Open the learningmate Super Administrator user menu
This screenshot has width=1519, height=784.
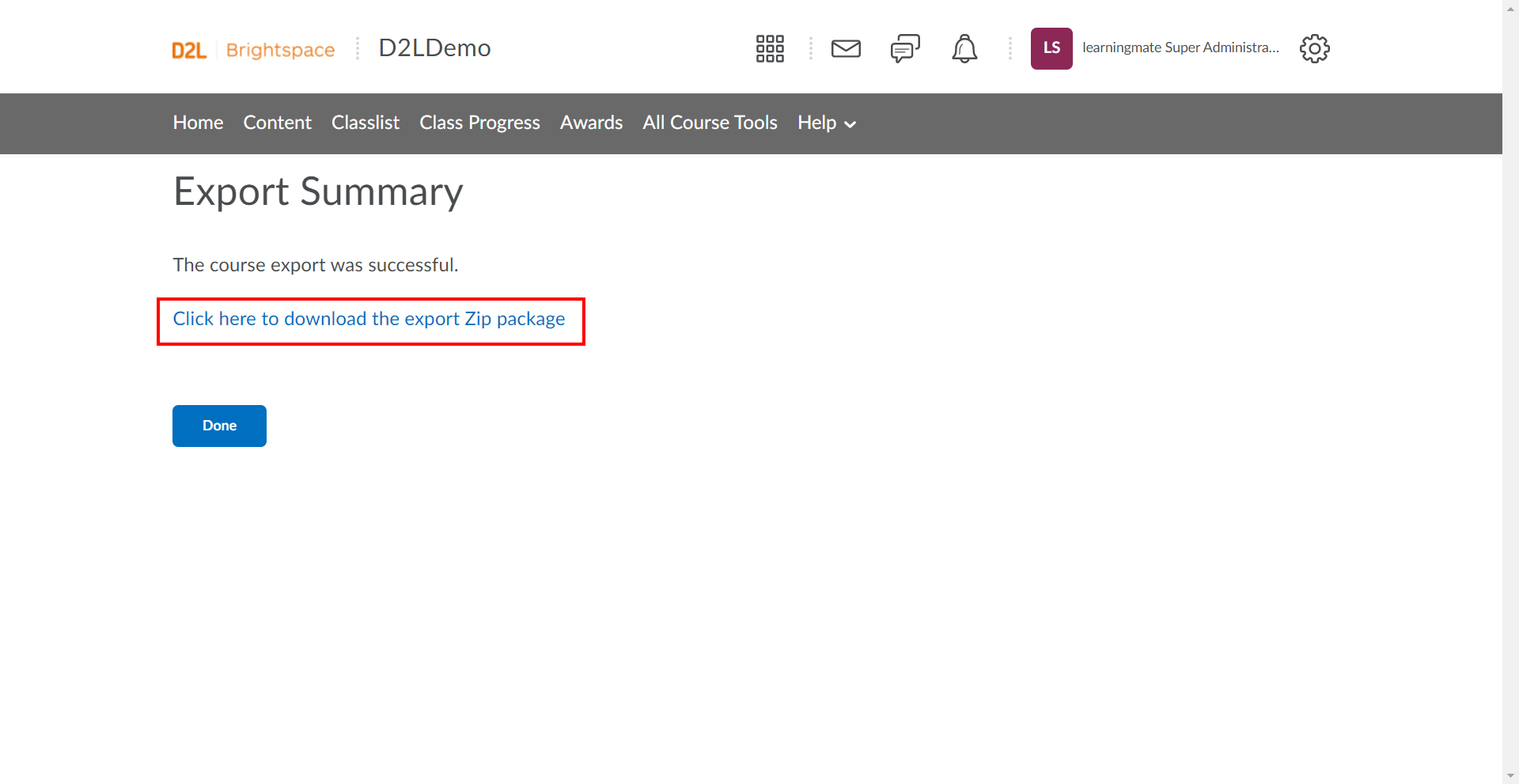coord(1180,47)
